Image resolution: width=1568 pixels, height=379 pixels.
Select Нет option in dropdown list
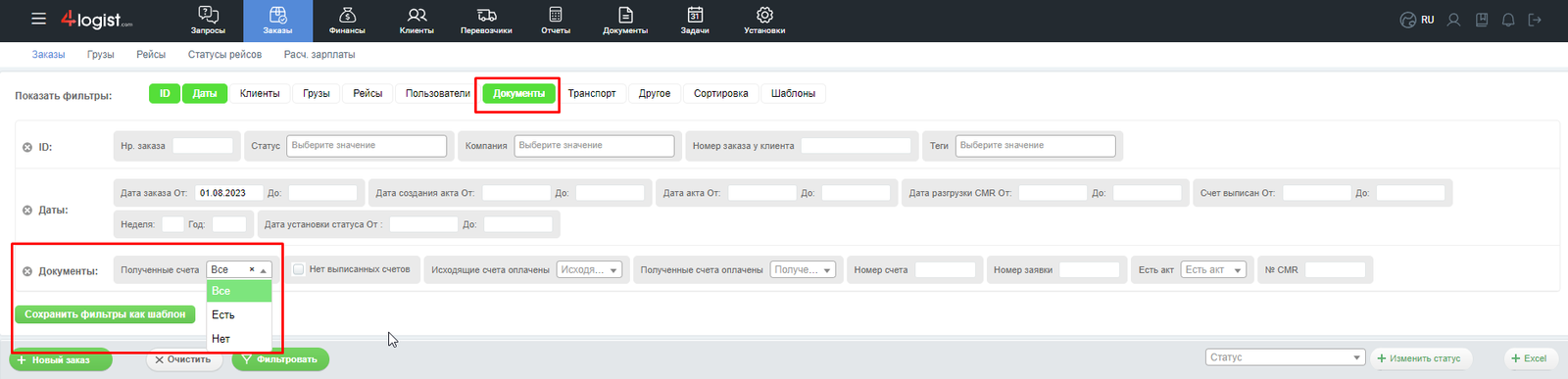pos(239,339)
